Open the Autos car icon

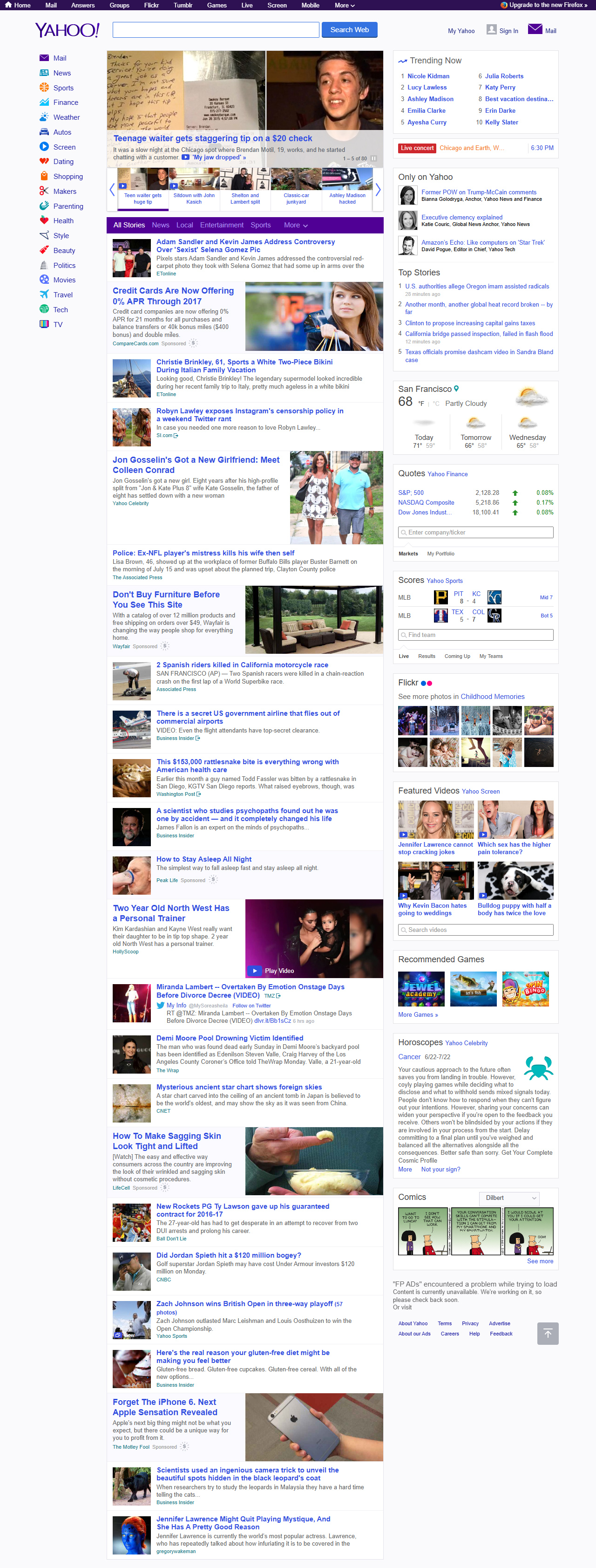[44, 131]
